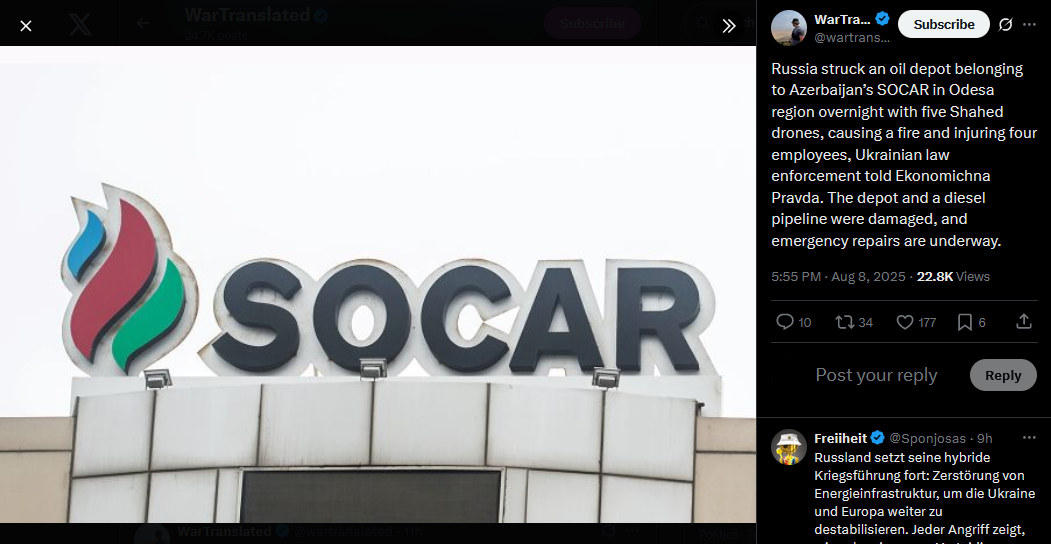Share the post via the upload icon
Image resolution: width=1051 pixels, height=544 pixels.
(x=1024, y=322)
